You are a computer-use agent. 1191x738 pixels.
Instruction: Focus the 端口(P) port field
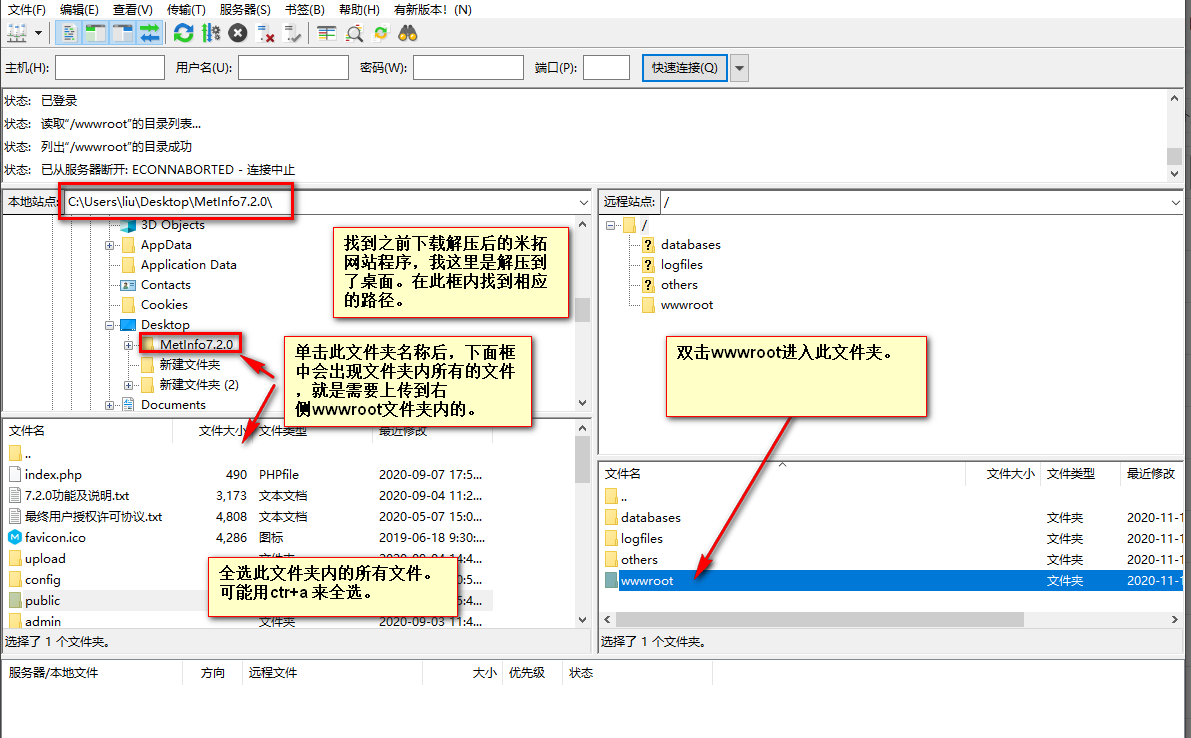[x=606, y=68]
